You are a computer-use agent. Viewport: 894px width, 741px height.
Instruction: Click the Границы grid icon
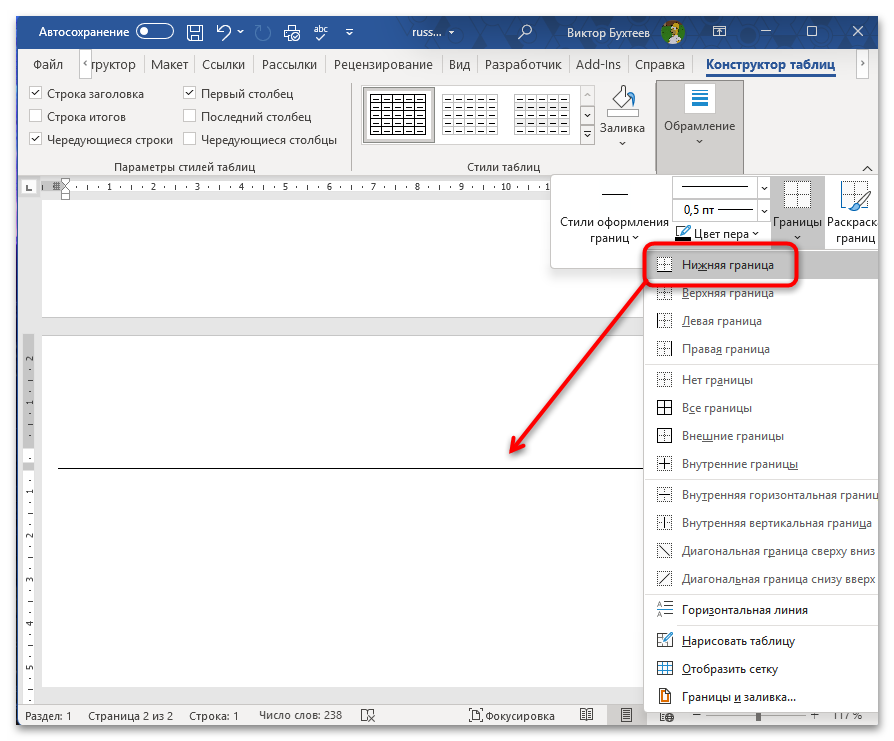797,195
